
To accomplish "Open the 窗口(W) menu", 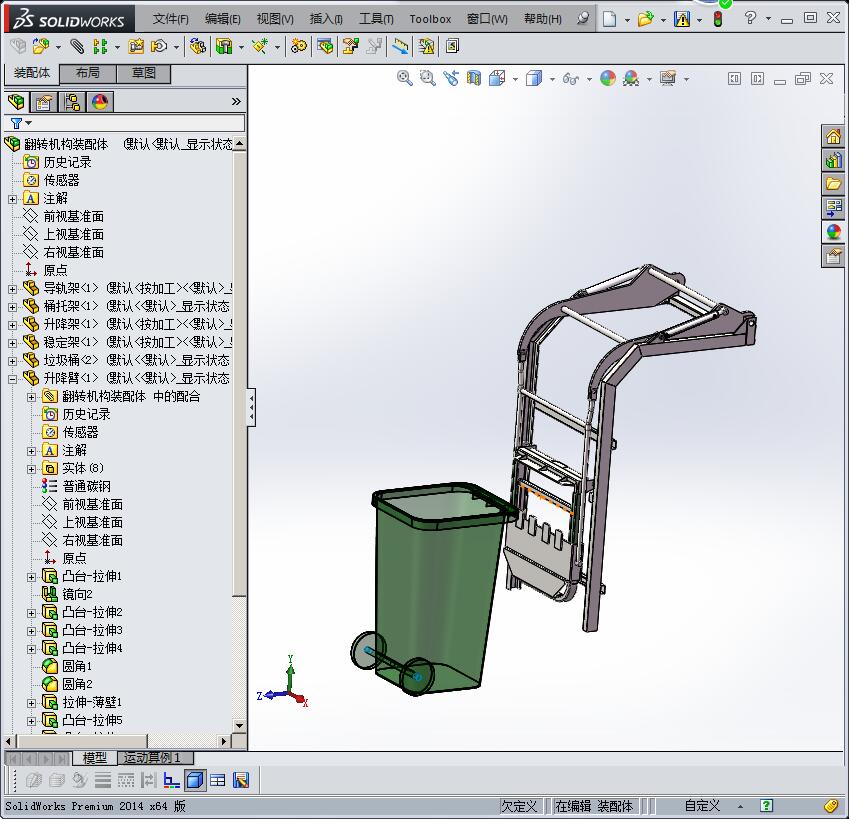I will point(487,19).
